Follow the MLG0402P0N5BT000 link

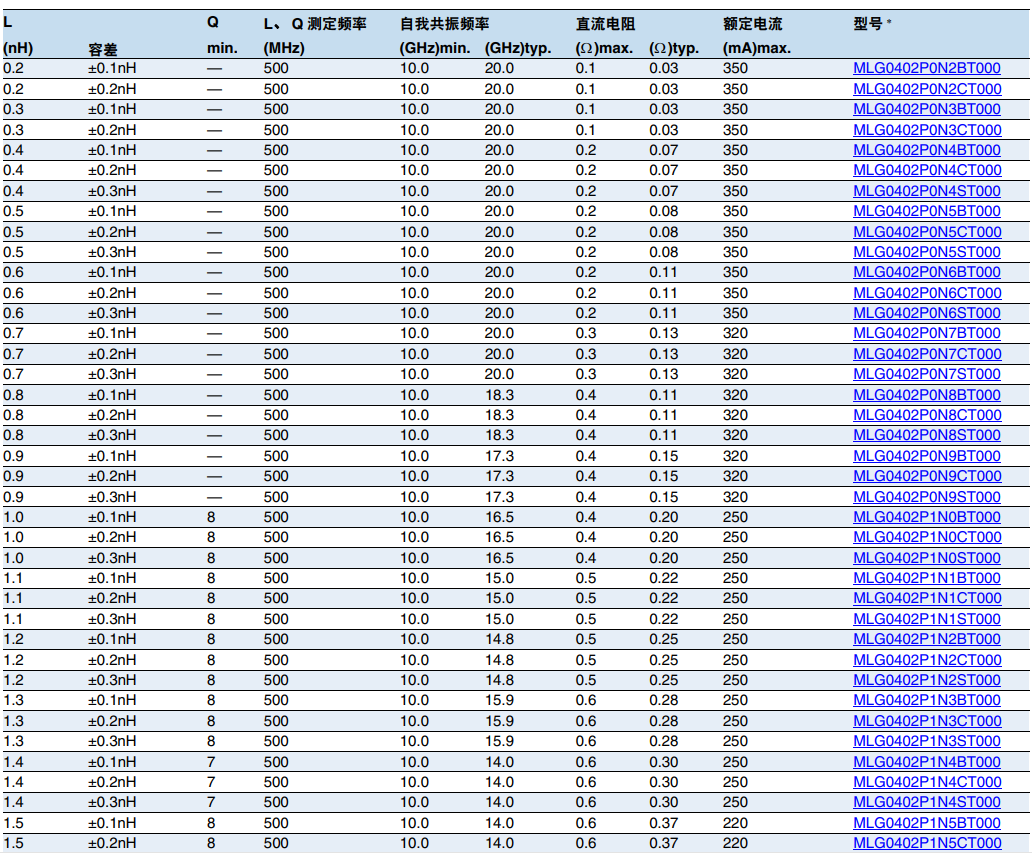(926, 211)
